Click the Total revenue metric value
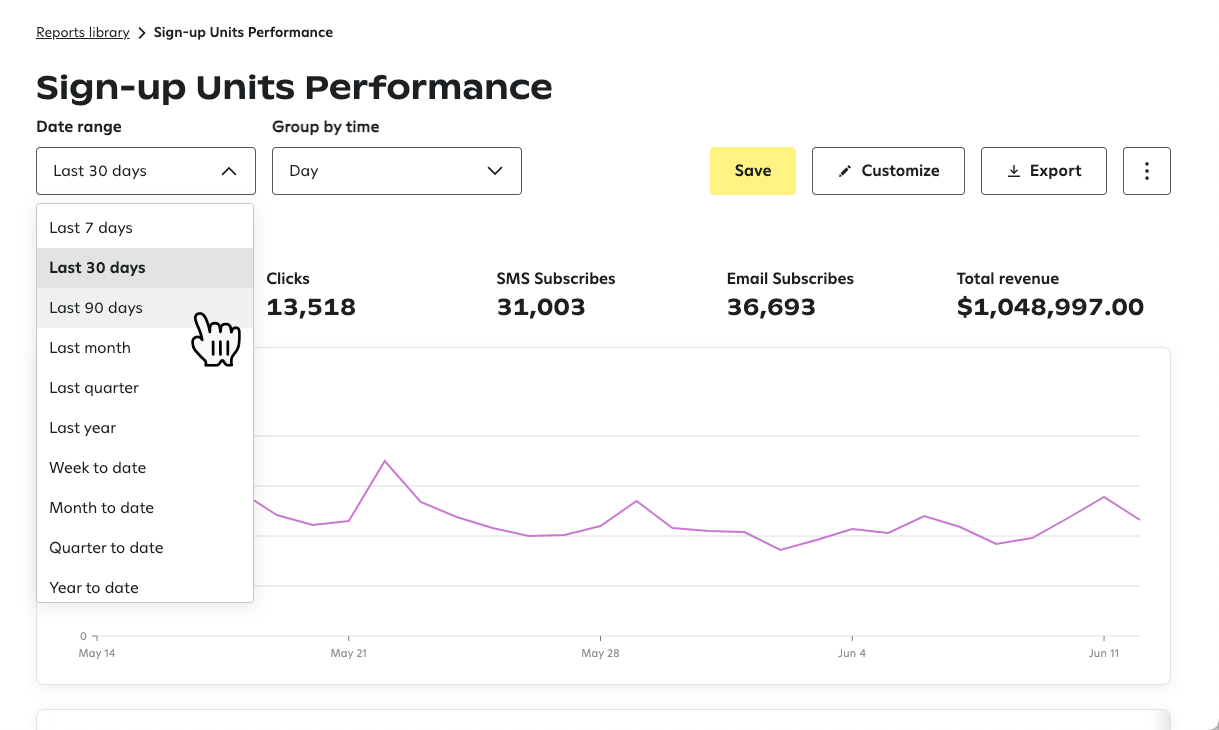This screenshot has height=730, width=1219. tap(1050, 306)
